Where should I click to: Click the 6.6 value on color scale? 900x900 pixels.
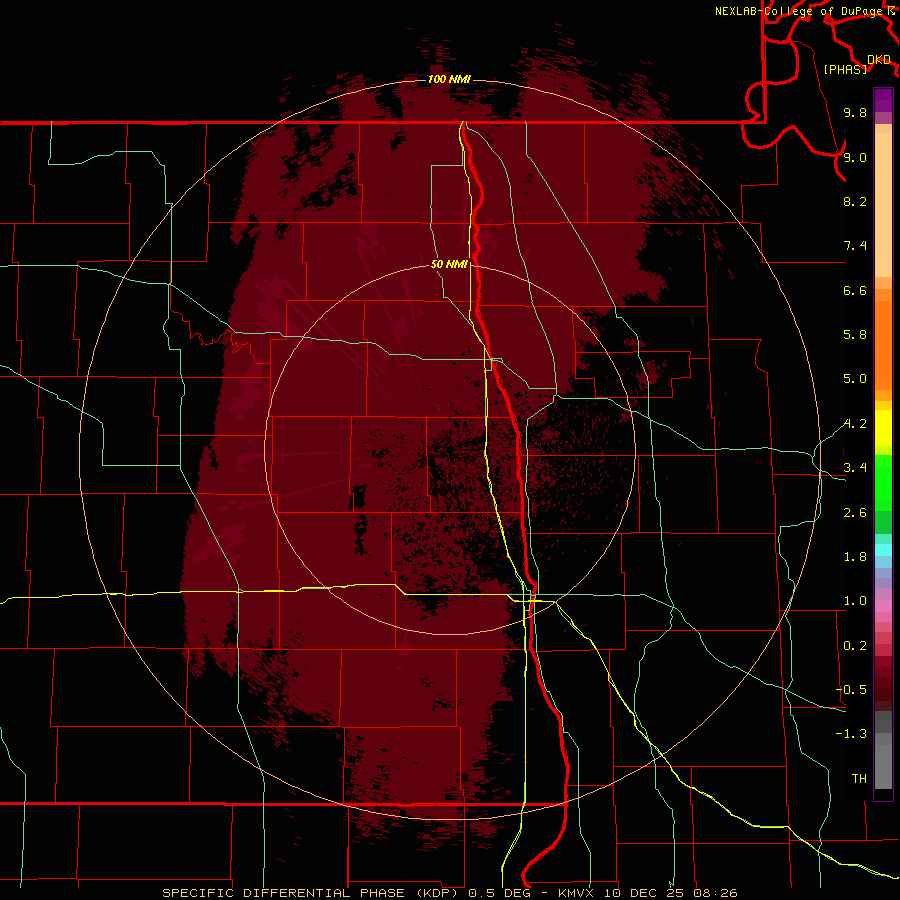point(855,290)
